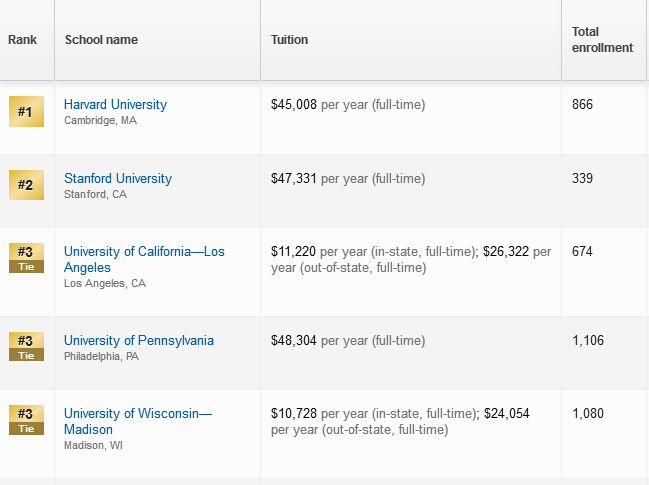Click Pennsylvania's 1,106 enrollment value

(x=588, y=341)
